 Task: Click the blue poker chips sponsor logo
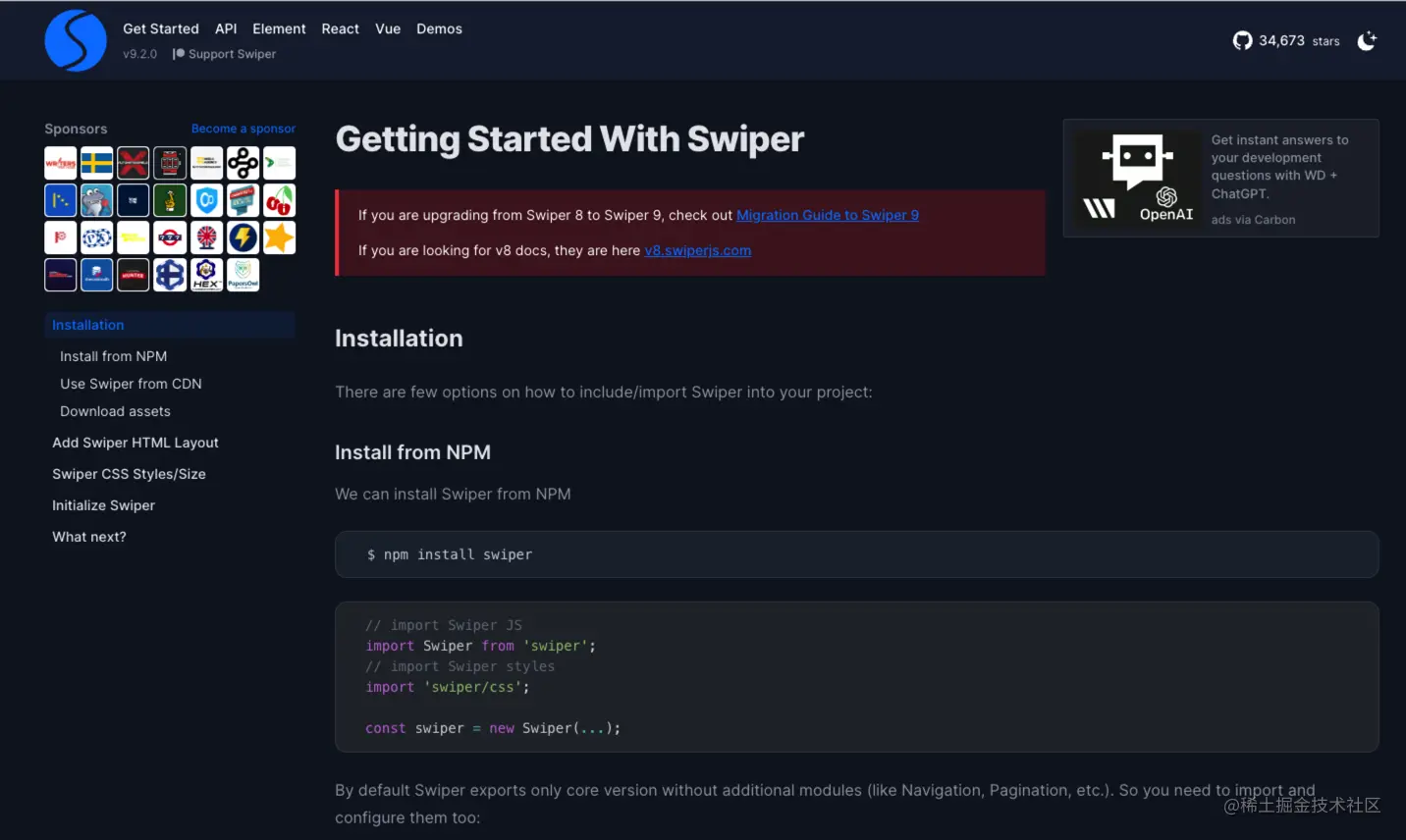click(x=97, y=237)
